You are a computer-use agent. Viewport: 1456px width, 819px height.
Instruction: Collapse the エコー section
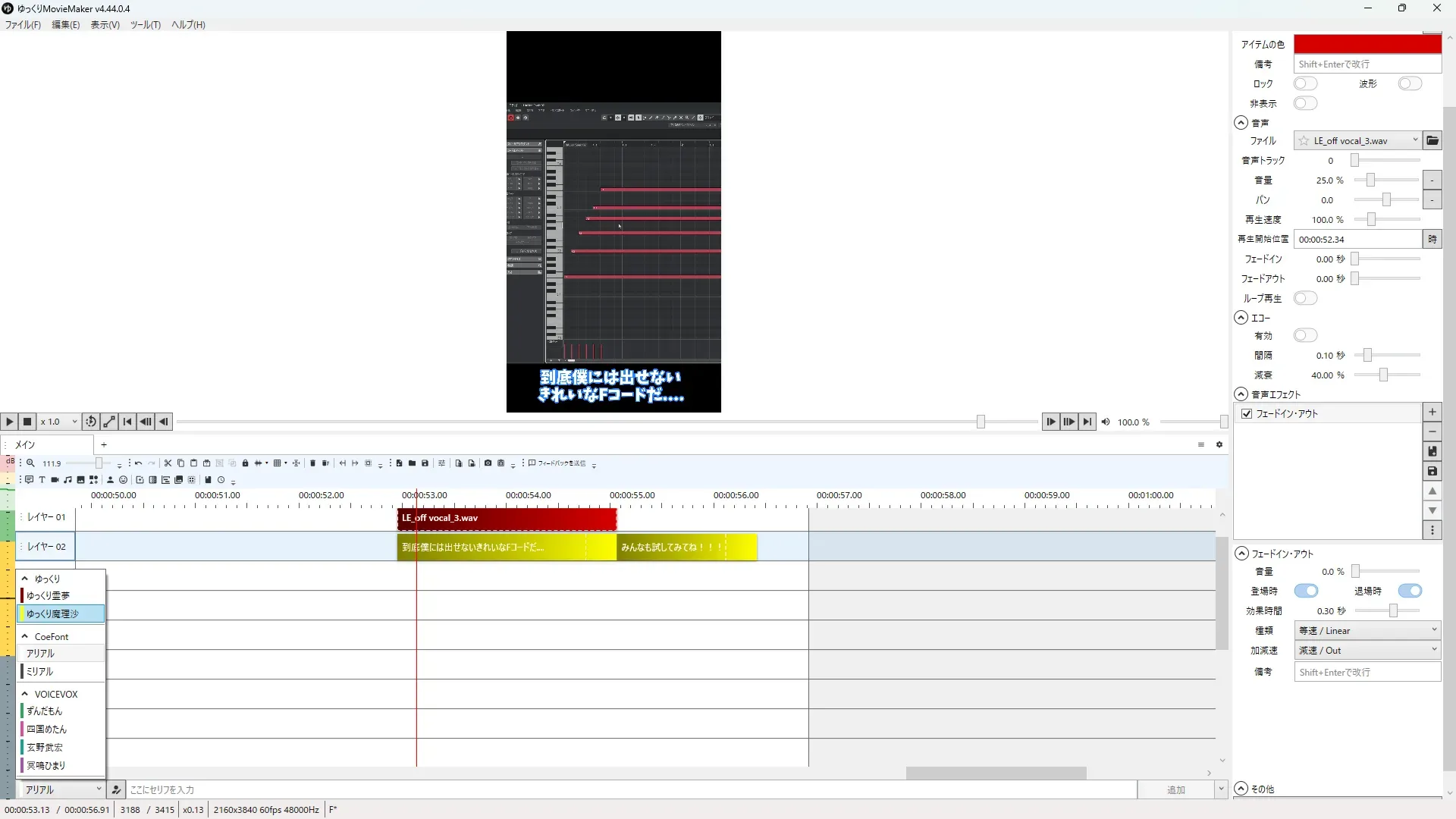click(x=1241, y=318)
